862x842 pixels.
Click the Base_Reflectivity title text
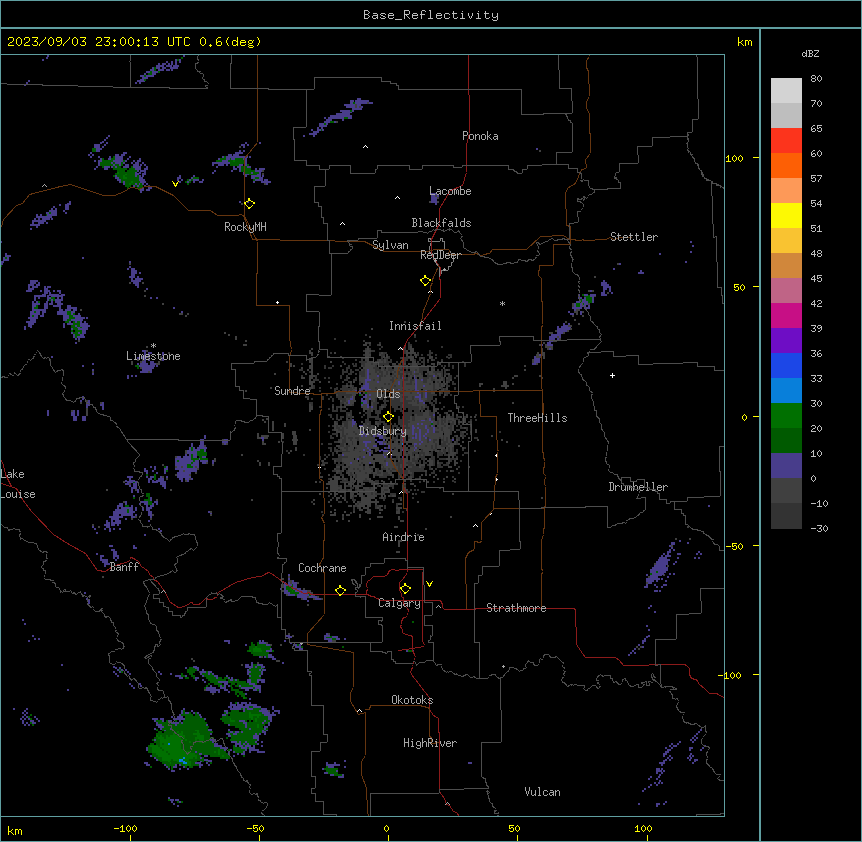[x=431, y=15]
